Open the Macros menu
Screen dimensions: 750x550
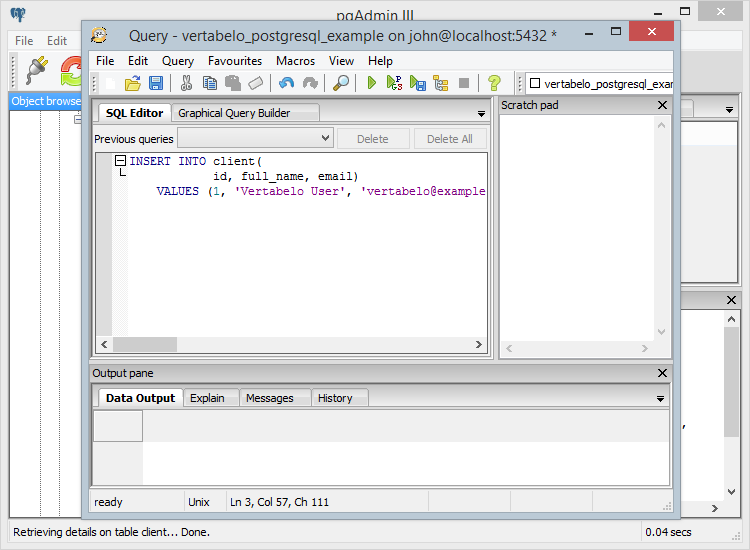point(295,61)
